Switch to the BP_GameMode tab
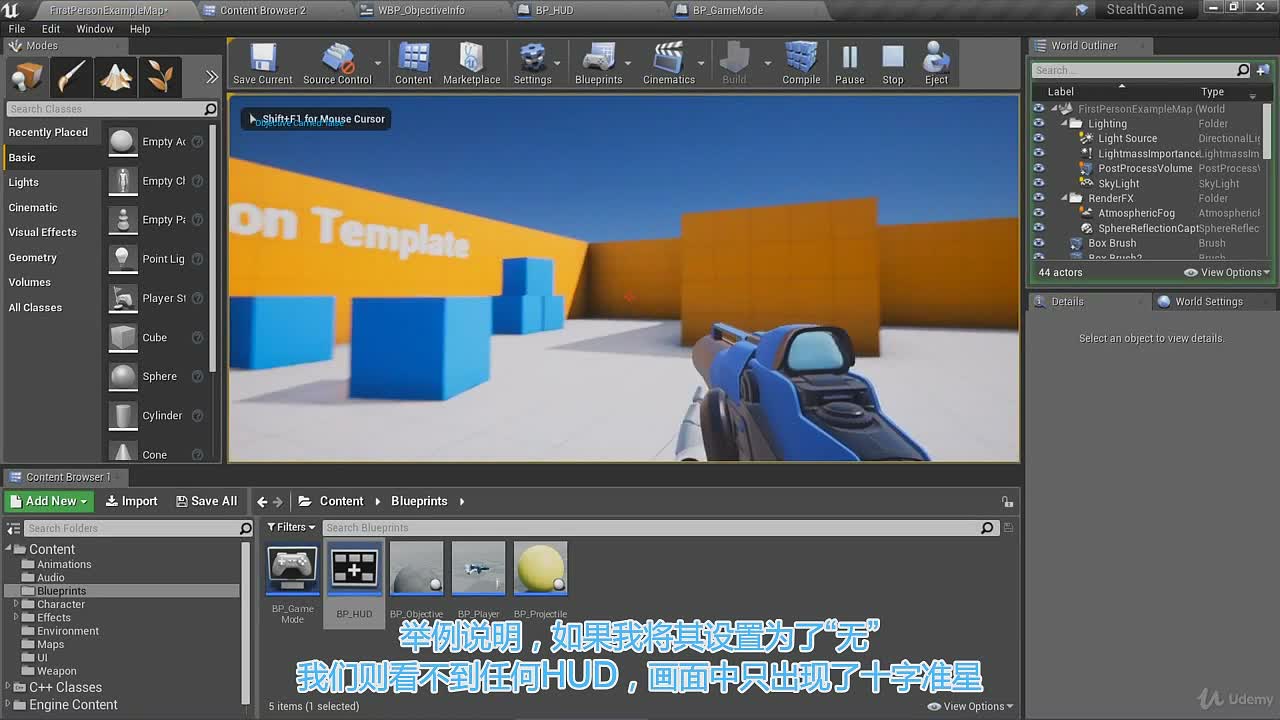The image size is (1280, 720). point(733,10)
